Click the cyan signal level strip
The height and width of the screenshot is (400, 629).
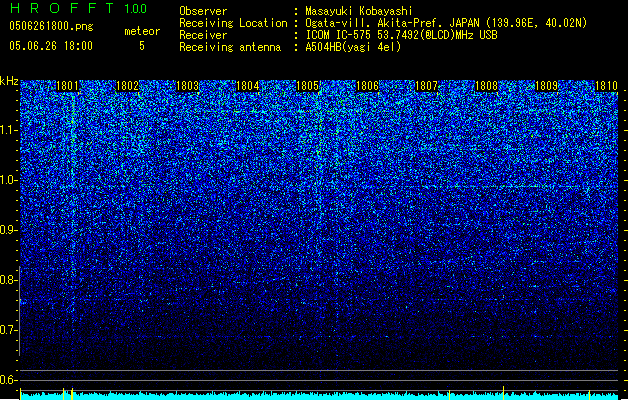click(x=319, y=396)
